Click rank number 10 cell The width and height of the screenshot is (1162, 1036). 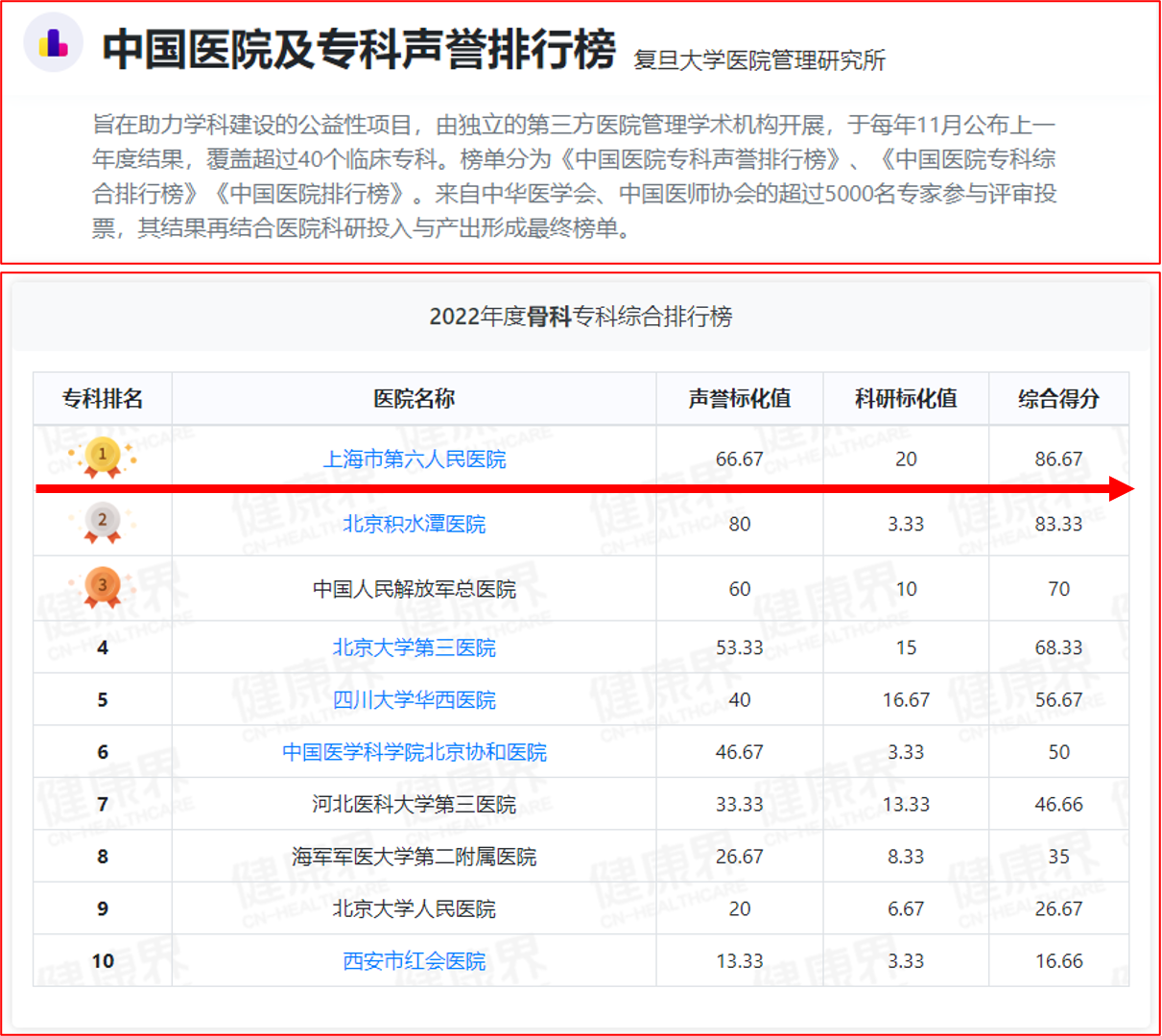103,961
